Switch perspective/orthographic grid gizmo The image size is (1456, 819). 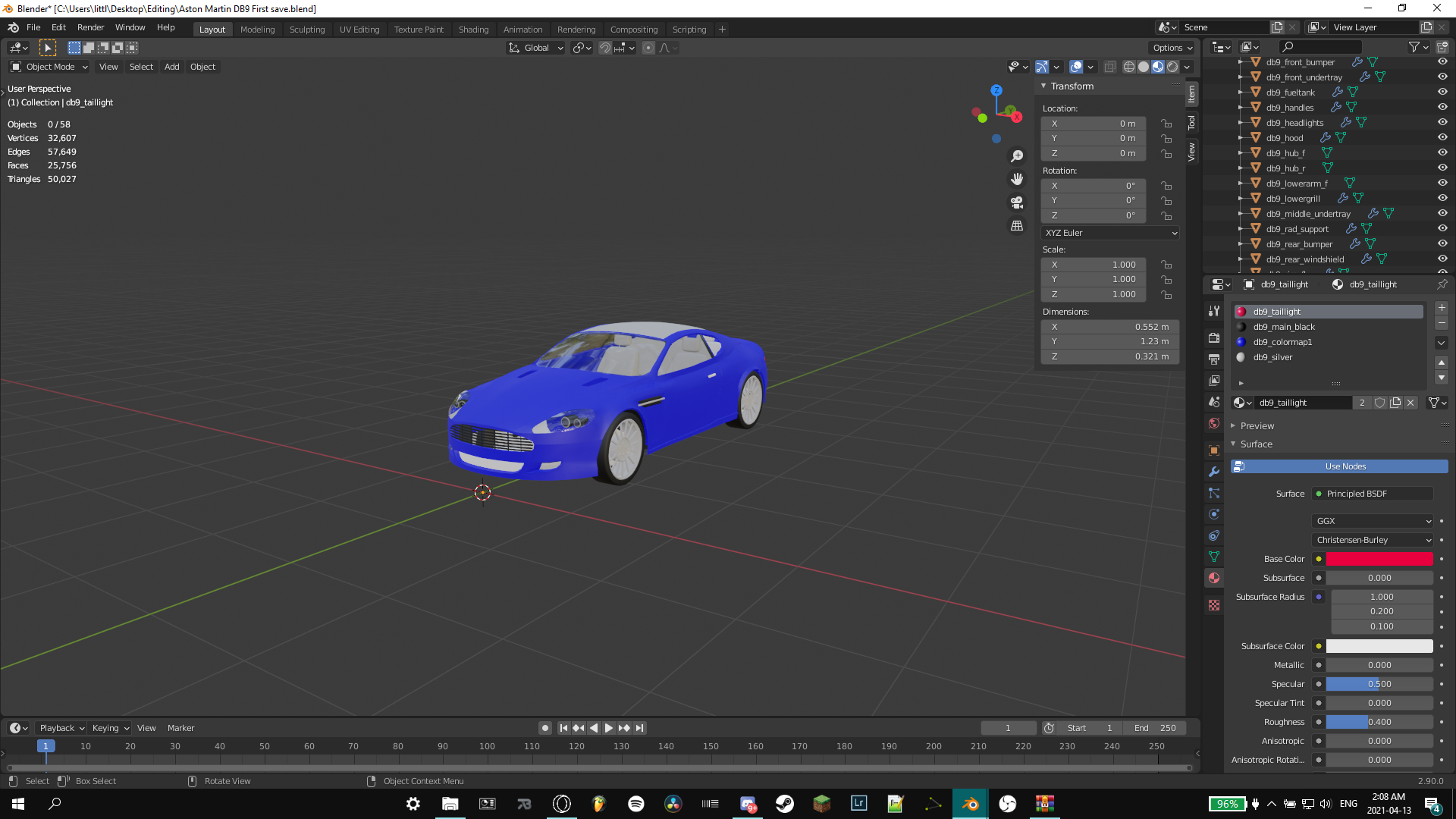click(x=1017, y=226)
